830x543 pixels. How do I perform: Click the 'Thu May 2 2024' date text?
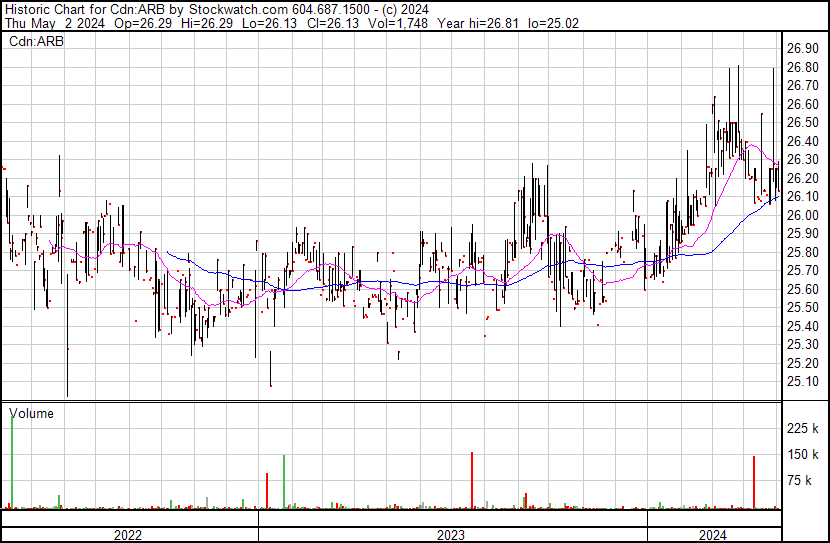pyautogui.click(x=55, y=23)
